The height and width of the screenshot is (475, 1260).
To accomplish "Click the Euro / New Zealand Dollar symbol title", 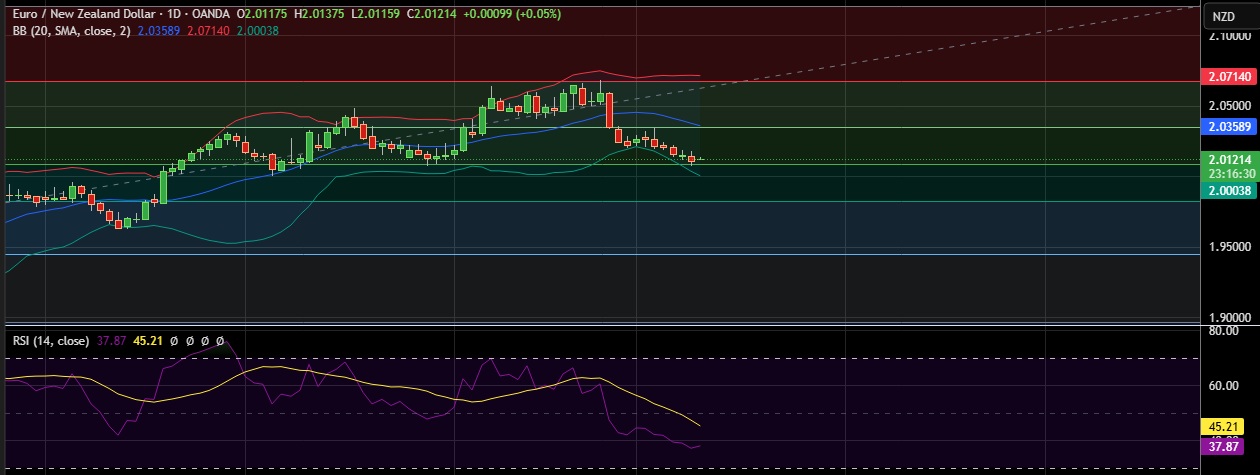I will pos(78,14).
